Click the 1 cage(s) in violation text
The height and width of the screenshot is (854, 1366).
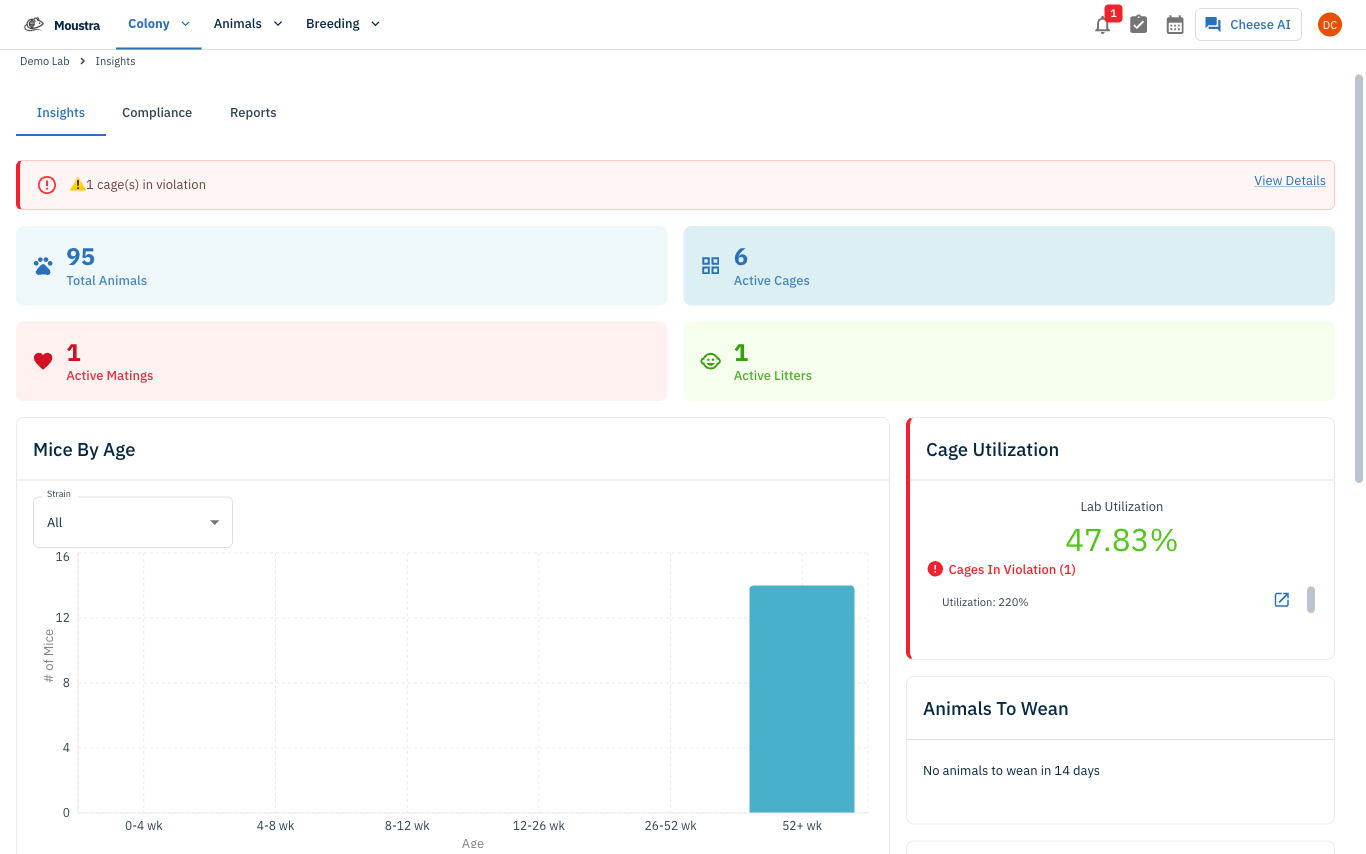coord(146,185)
